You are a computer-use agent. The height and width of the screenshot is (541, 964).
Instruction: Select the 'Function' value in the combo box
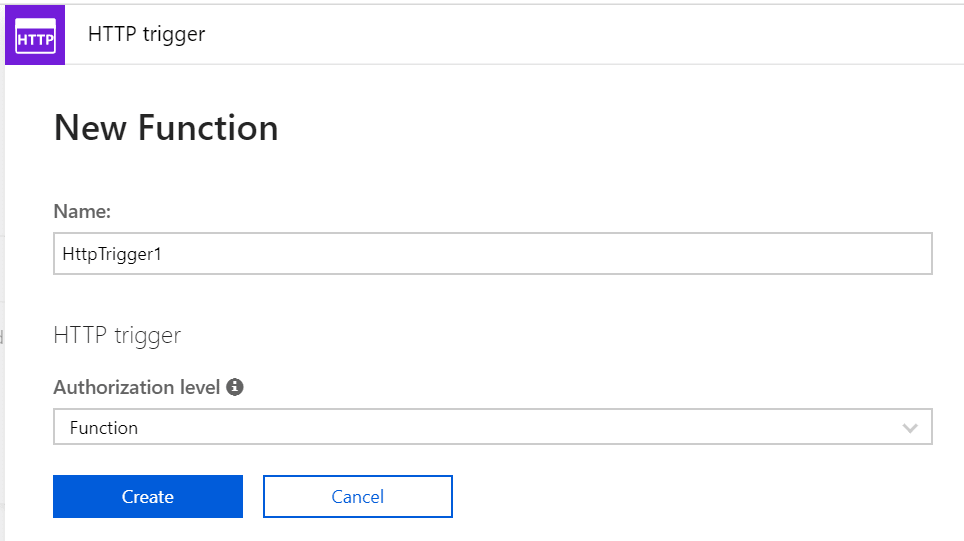[x=104, y=428]
